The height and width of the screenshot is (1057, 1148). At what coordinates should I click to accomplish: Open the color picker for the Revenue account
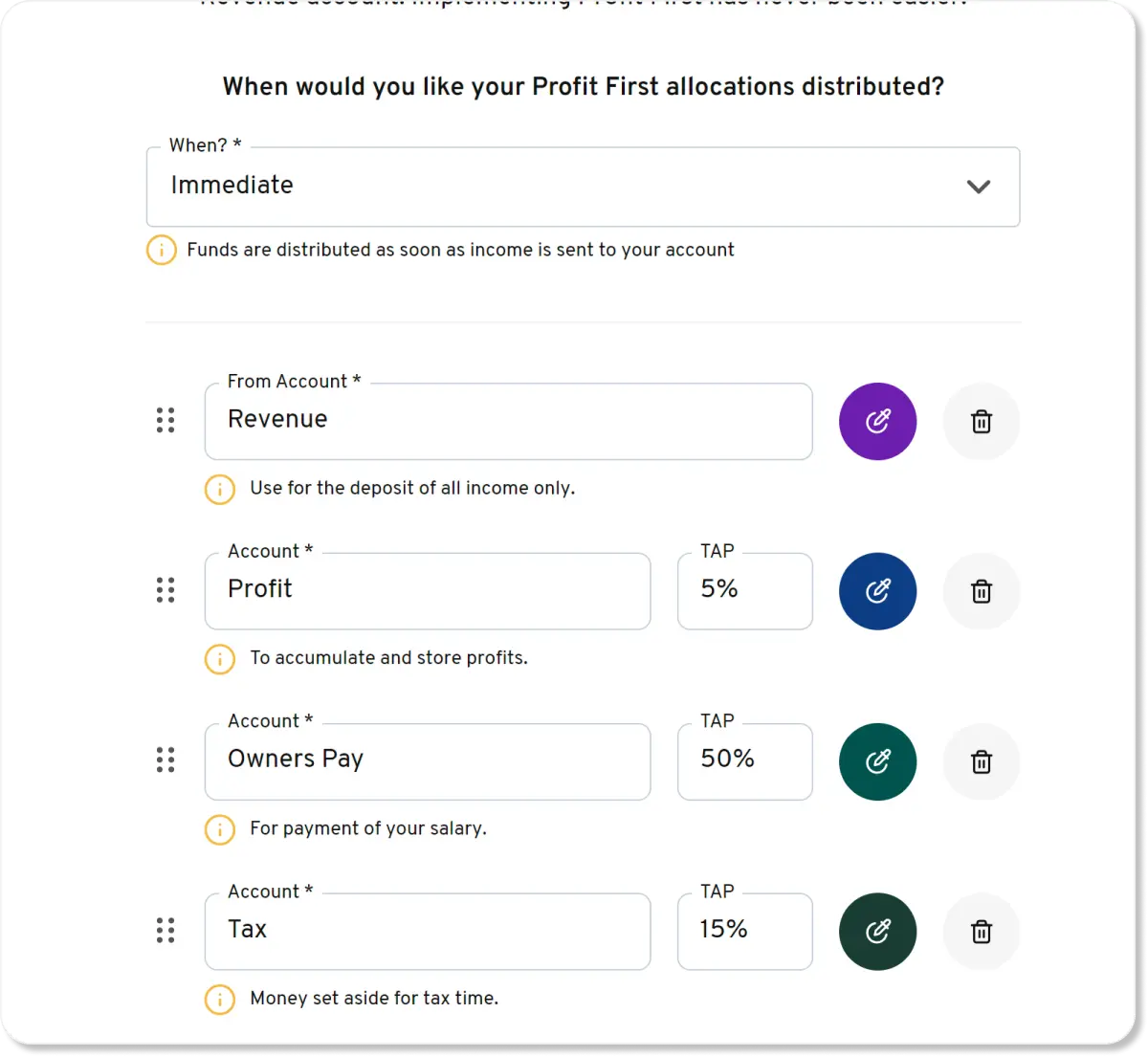pyautogui.click(x=877, y=421)
